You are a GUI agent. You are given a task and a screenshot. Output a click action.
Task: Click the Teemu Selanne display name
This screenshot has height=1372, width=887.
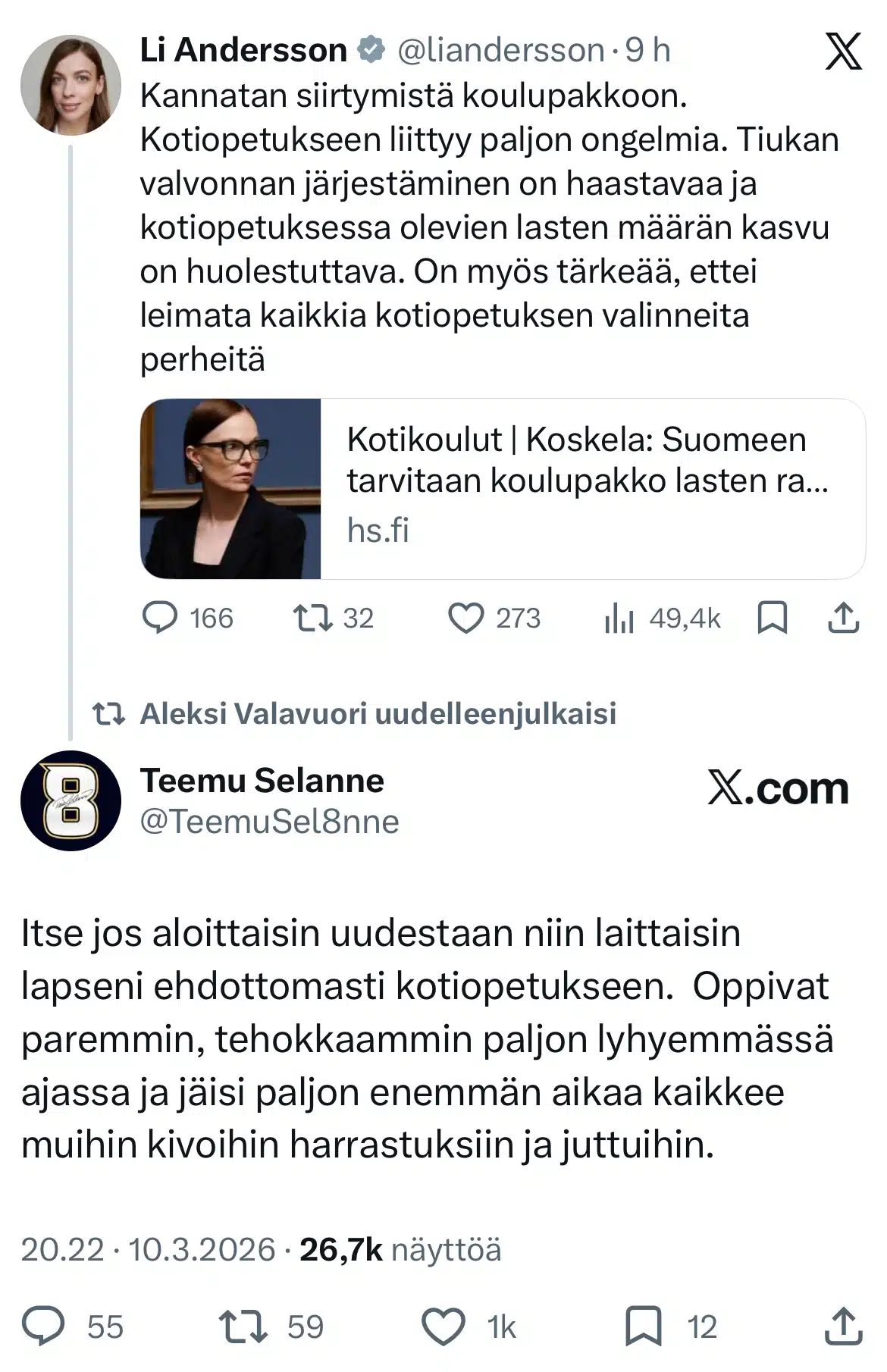[x=262, y=781]
